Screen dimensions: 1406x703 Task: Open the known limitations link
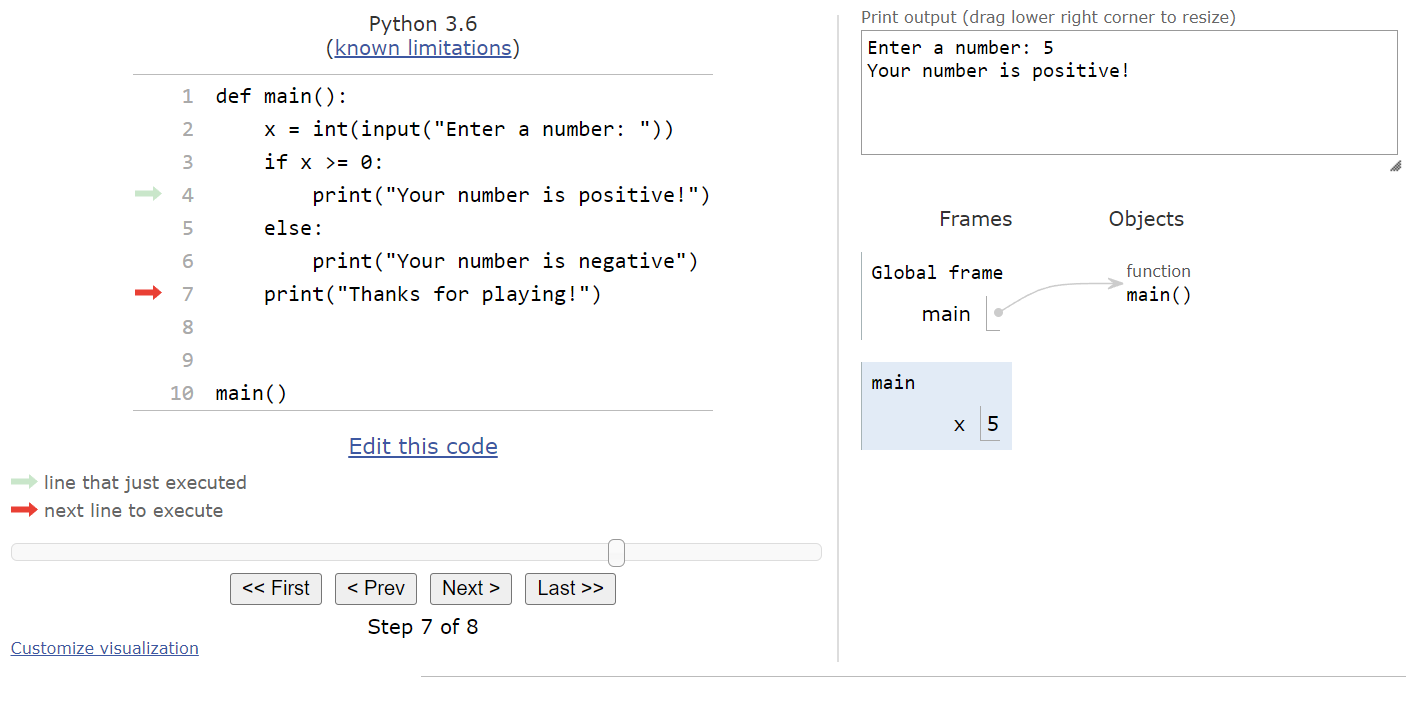[423, 48]
